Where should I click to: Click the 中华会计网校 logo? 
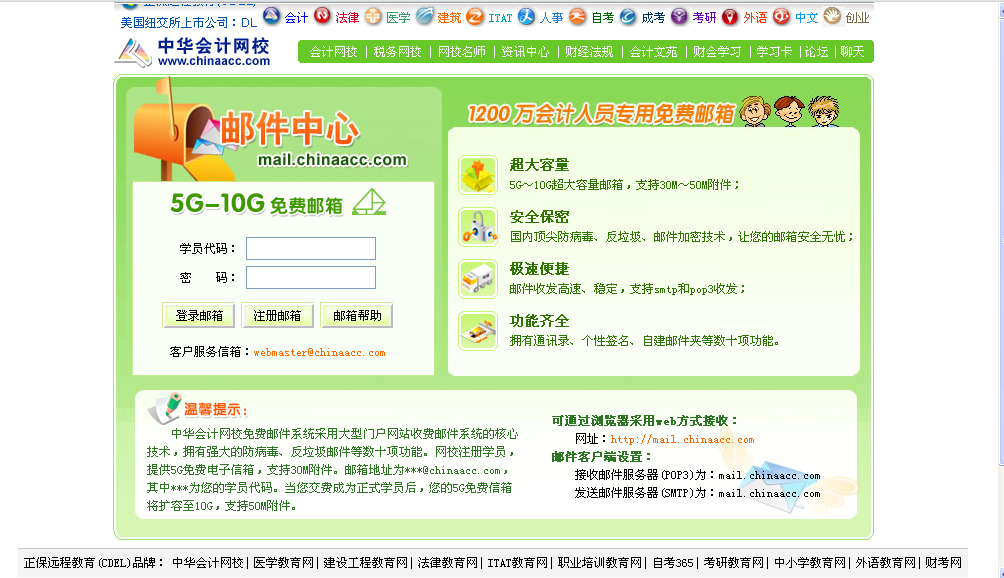click(x=193, y=52)
